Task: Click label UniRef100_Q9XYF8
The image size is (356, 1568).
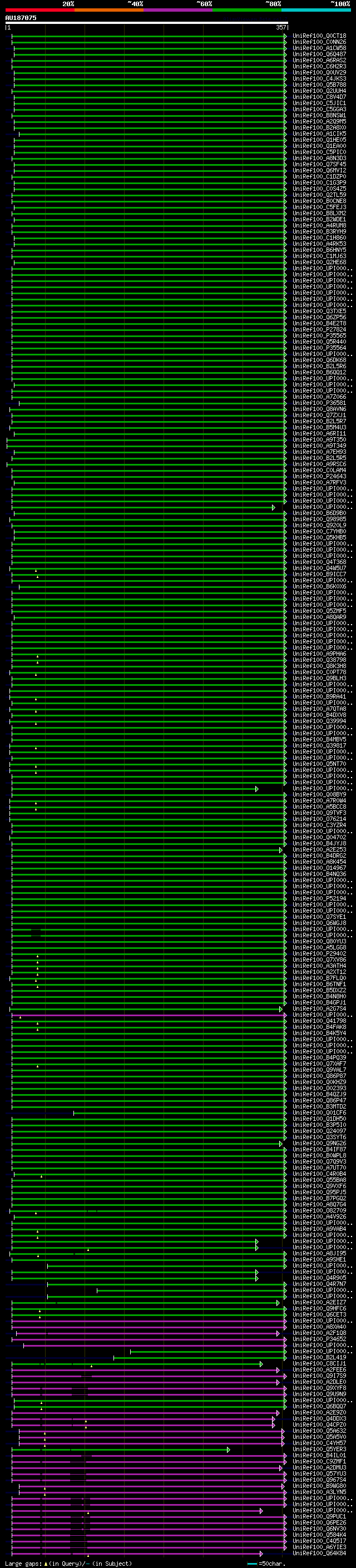Action: [x=319, y=1388]
